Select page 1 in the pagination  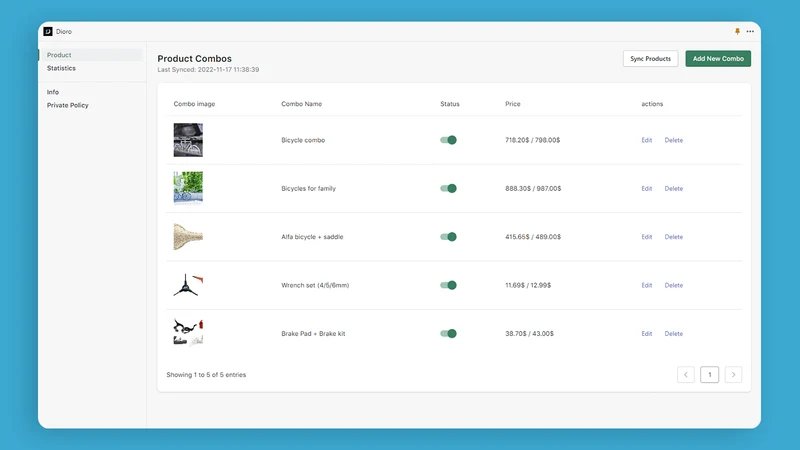[x=709, y=374]
